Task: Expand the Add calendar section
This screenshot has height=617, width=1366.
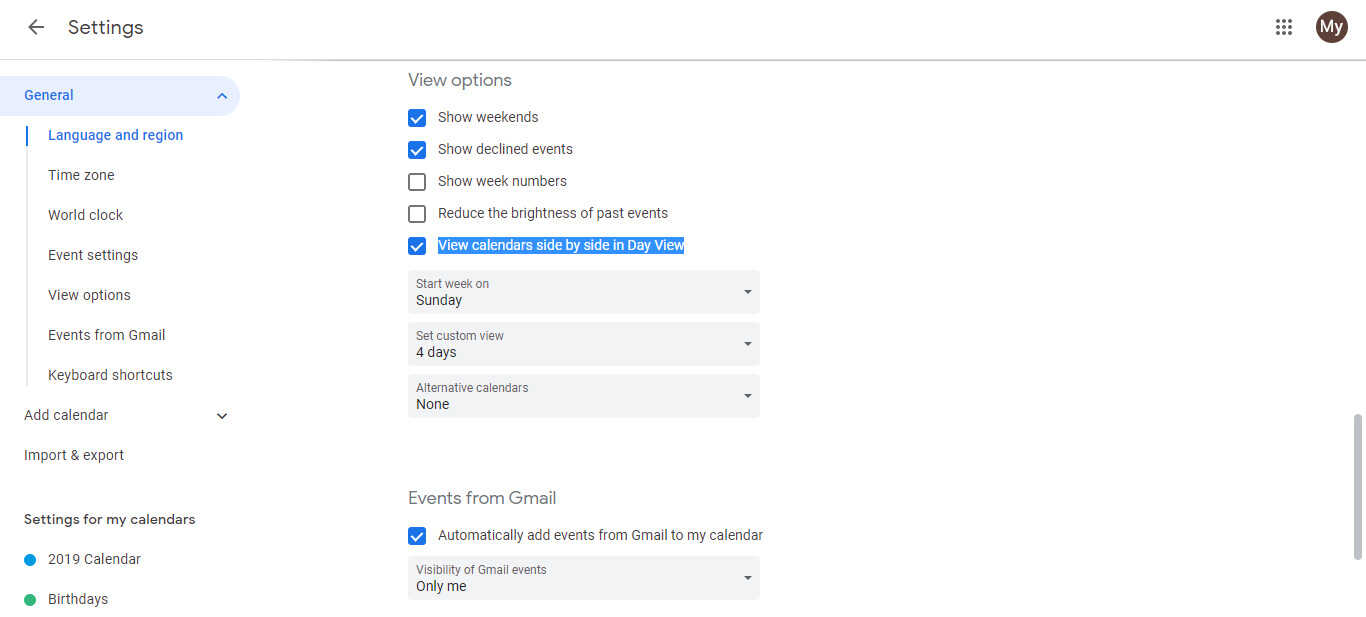Action: point(222,416)
